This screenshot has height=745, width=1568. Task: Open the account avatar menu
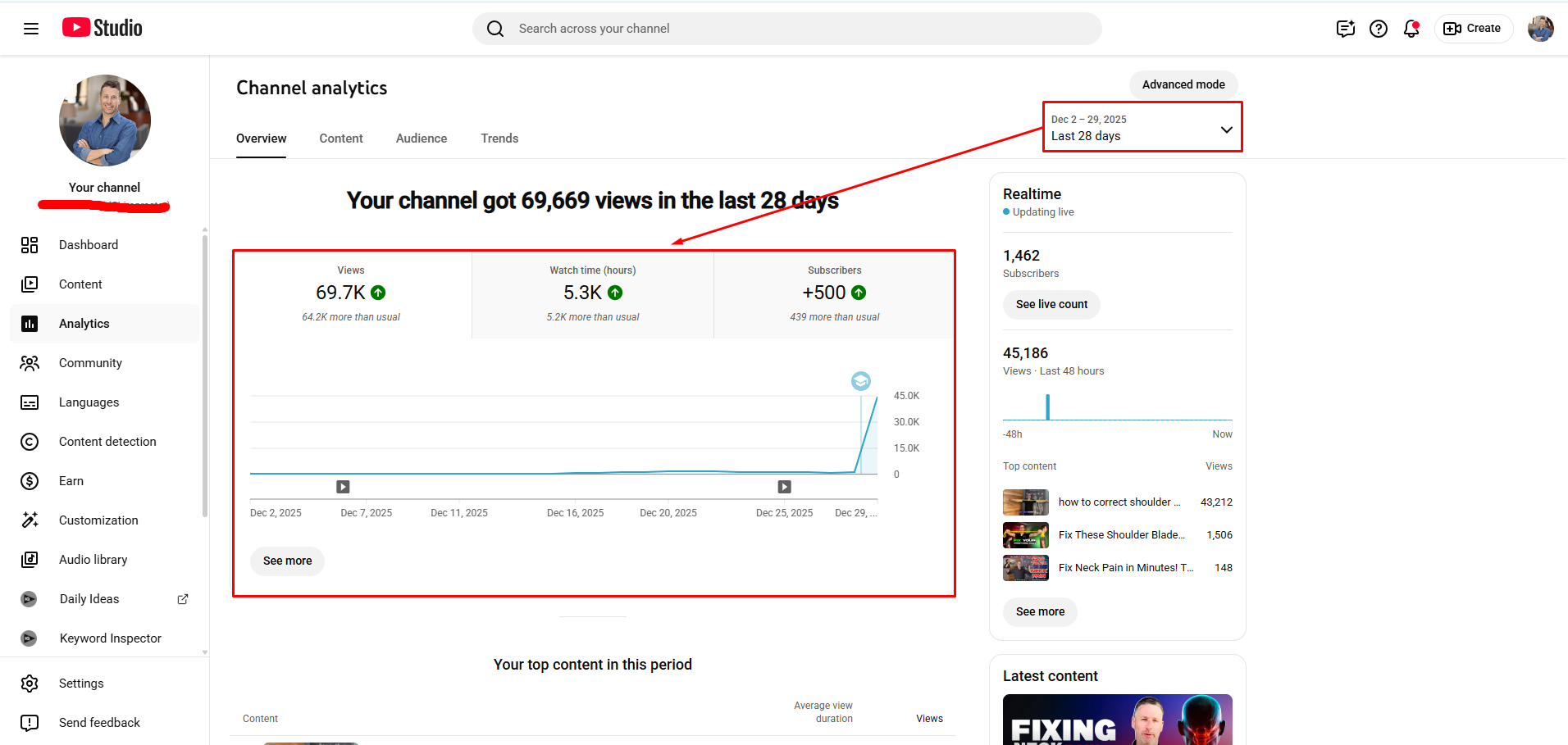pyautogui.click(x=1540, y=29)
